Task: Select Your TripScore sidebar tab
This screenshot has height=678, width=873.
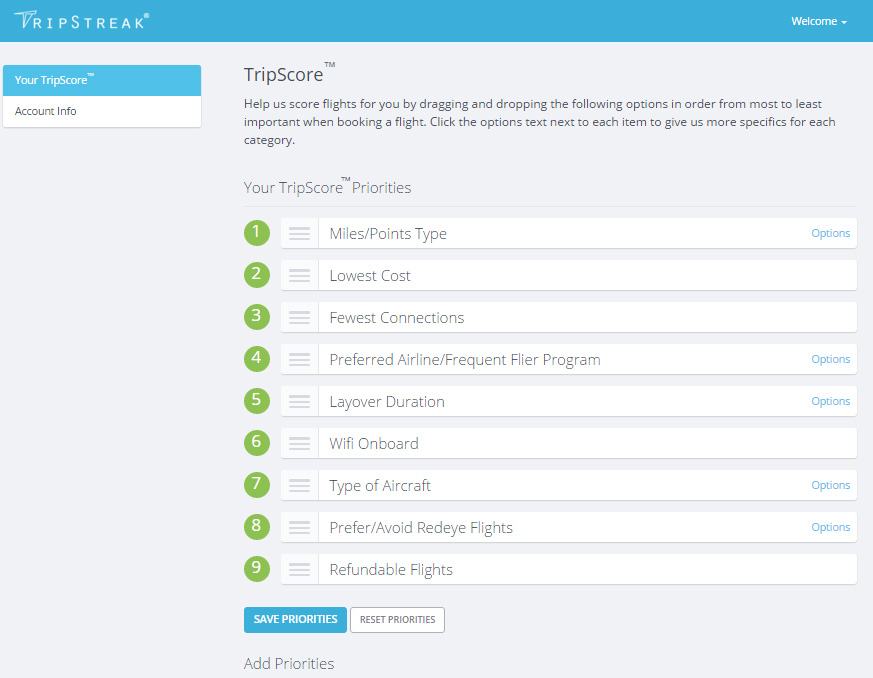Action: point(101,80)
